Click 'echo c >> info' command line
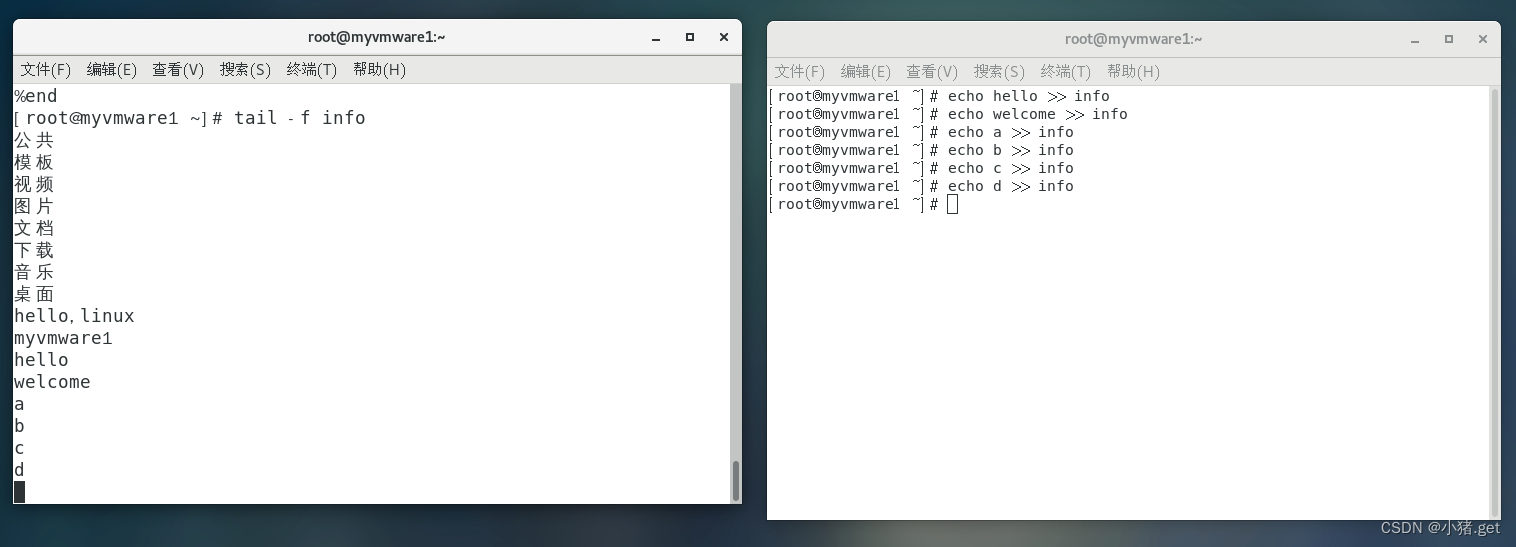 pos(1011,168)
